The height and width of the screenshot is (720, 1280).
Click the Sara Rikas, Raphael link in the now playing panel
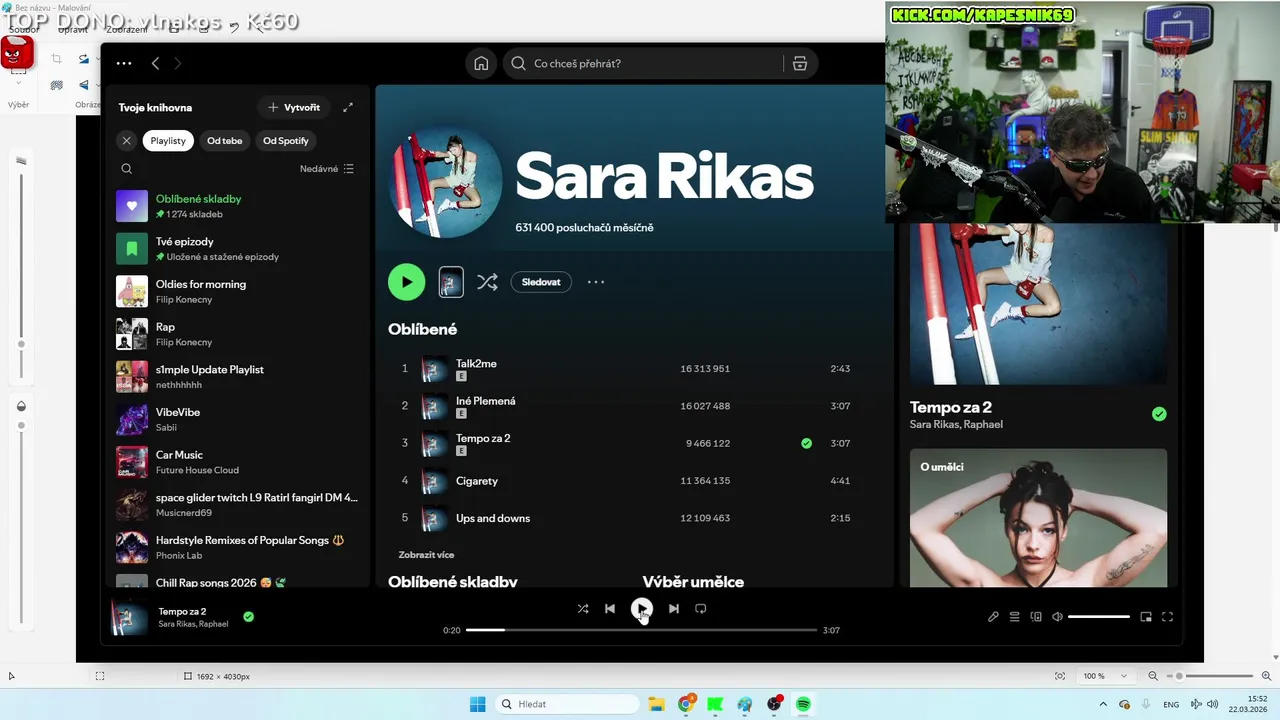[956, 424]
